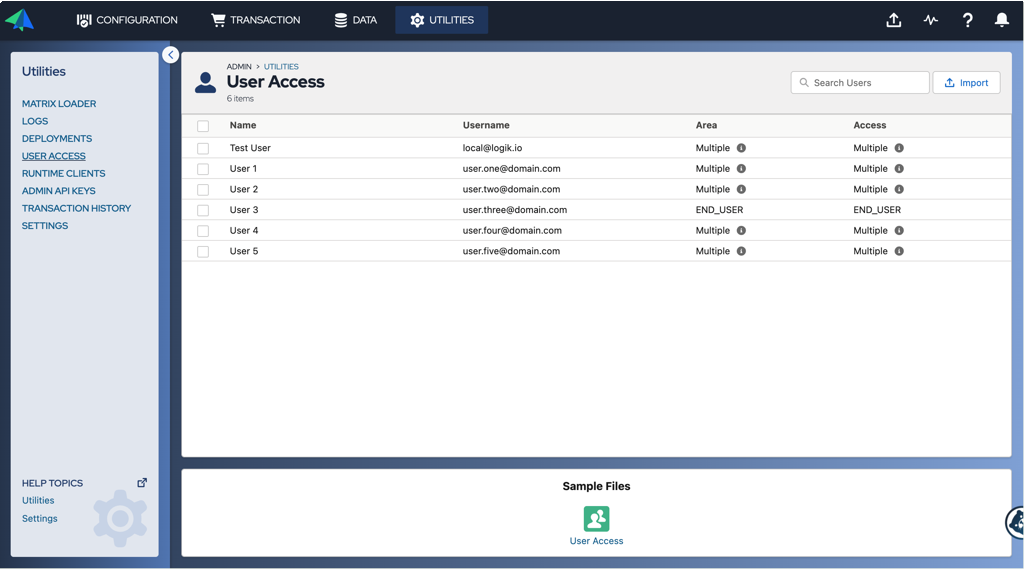Open the help question mark icon
1024x569 pixels.
click(967, 20)
